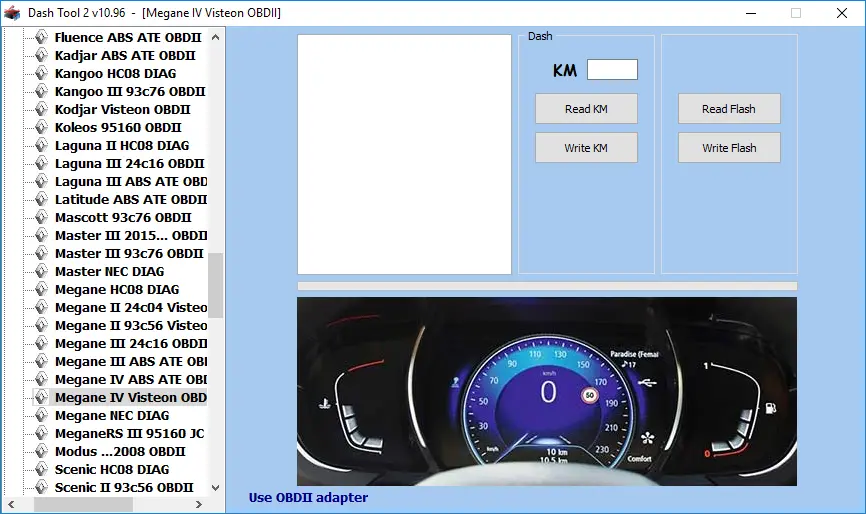
Task: Click the Renault icon beside Latitude ABS ATE
Action: click(41, 199)
